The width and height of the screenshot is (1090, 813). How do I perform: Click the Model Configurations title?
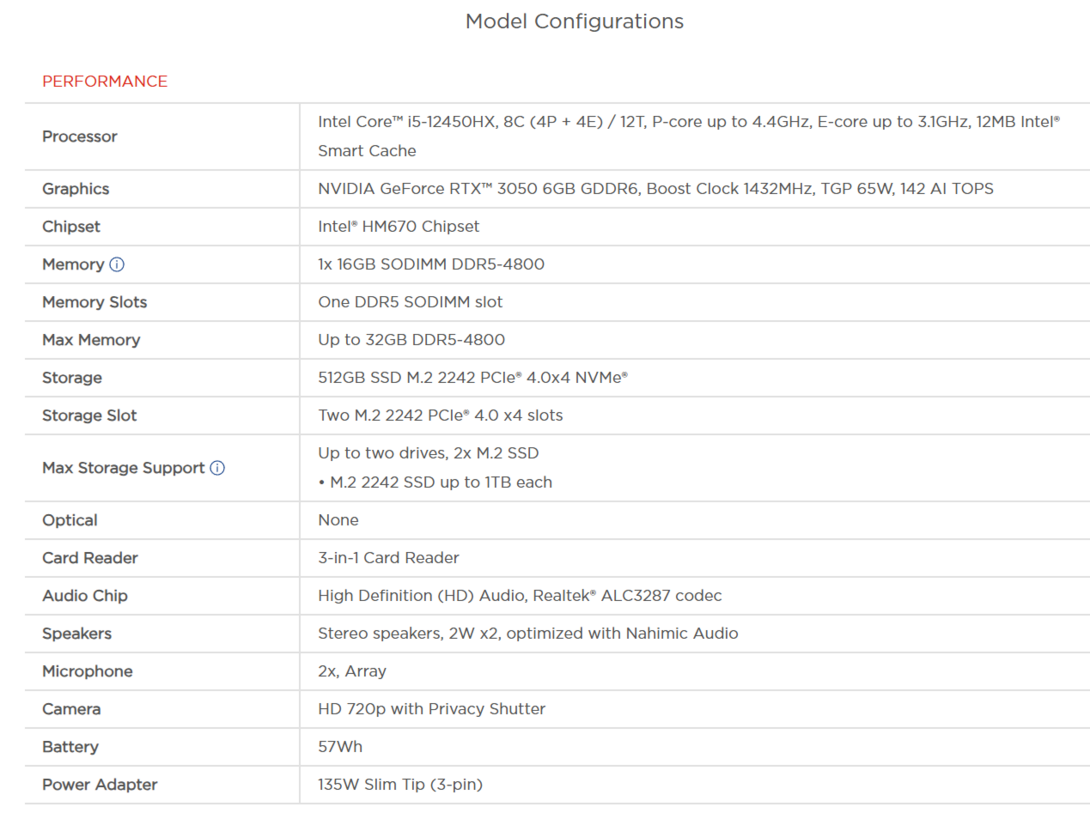pos(574,21)
